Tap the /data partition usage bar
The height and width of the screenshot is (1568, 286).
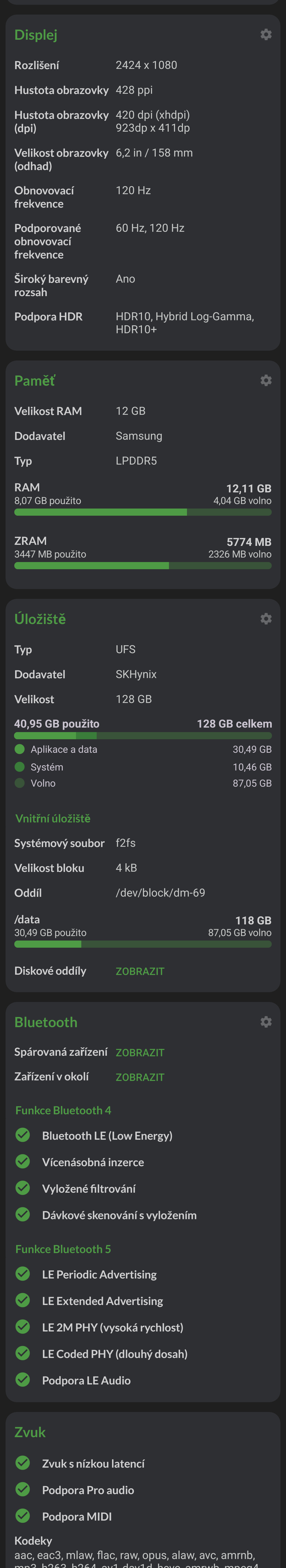(x=143, y=944)
